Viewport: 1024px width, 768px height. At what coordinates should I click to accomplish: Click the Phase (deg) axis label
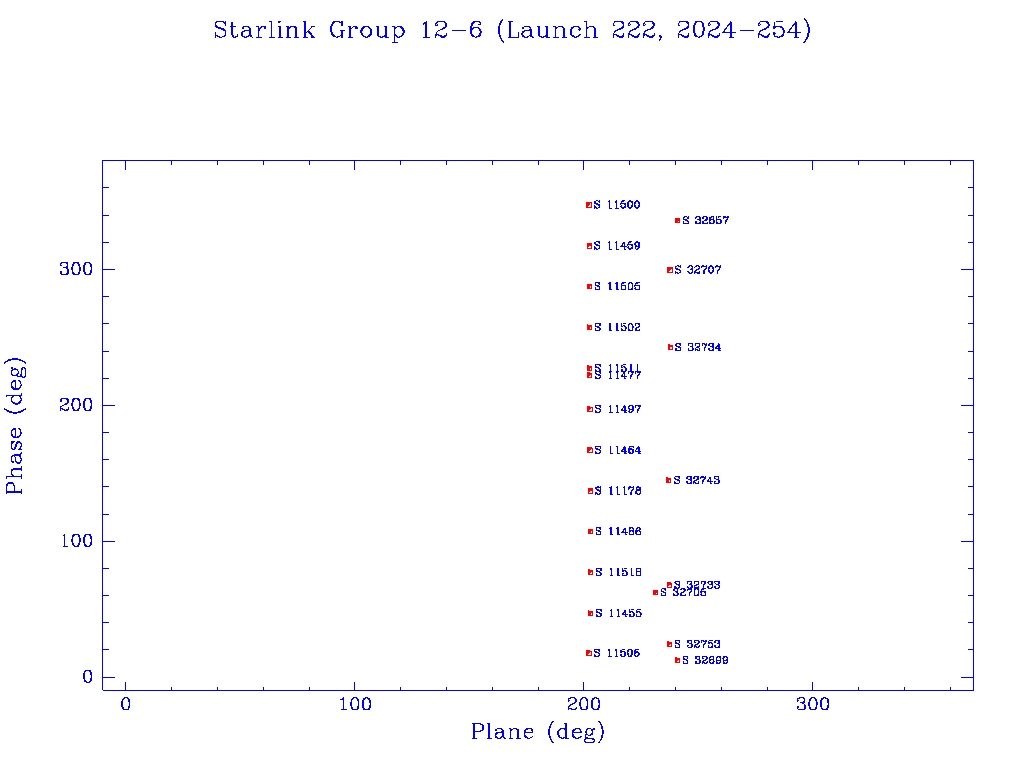15,425
